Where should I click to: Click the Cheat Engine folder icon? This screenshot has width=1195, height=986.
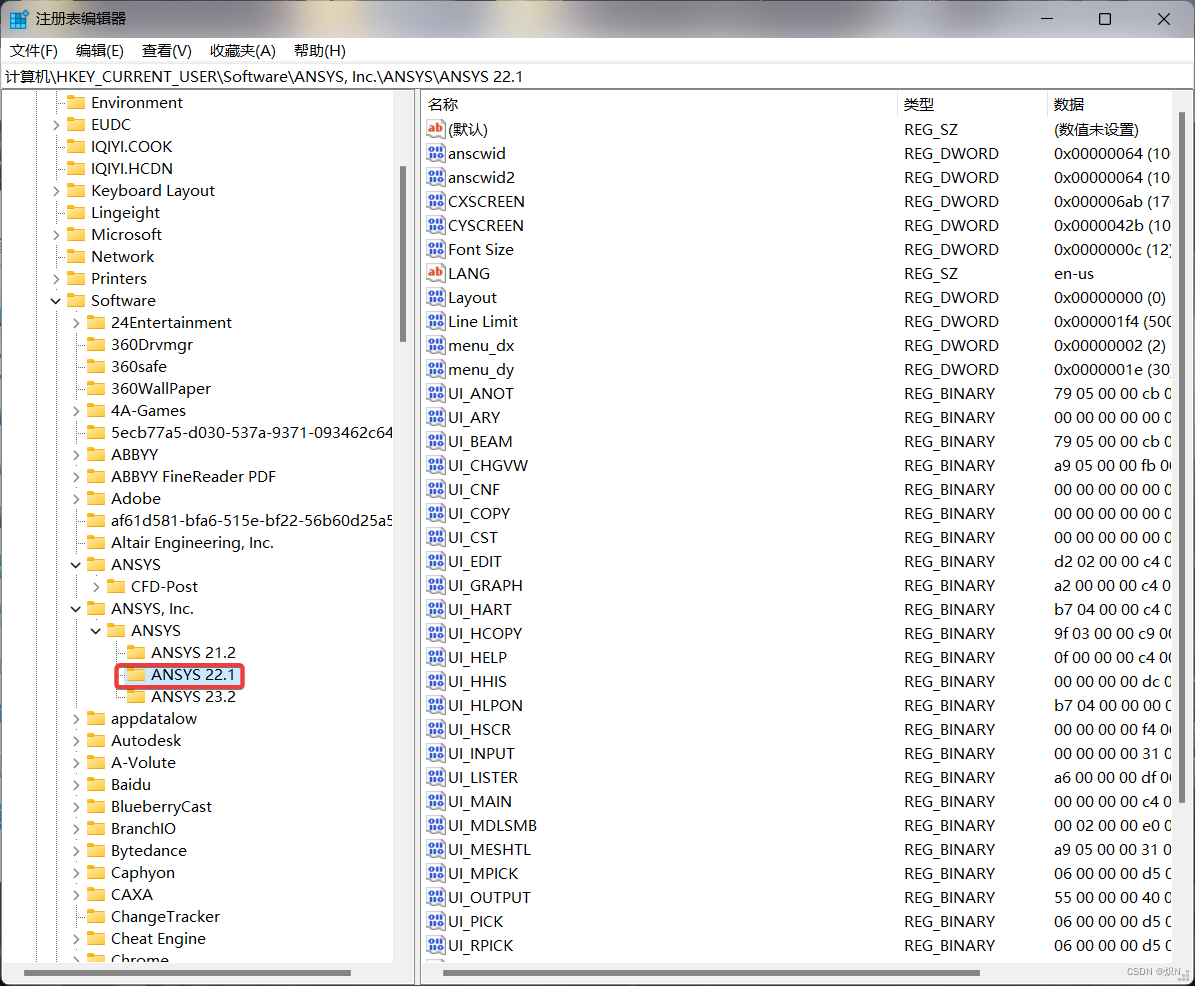tap(96, 938)
